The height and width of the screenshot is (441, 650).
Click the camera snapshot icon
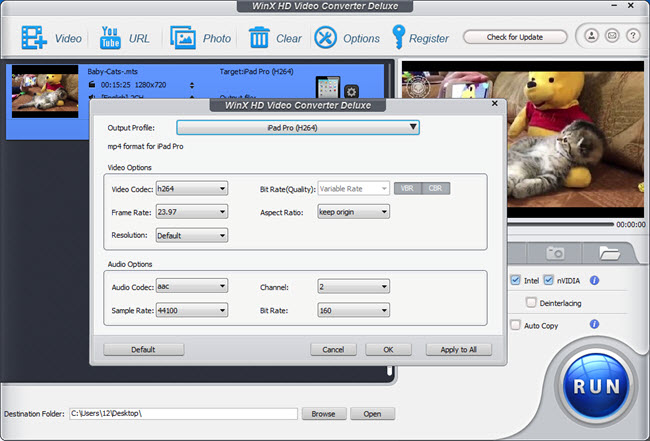coord(555,252)
